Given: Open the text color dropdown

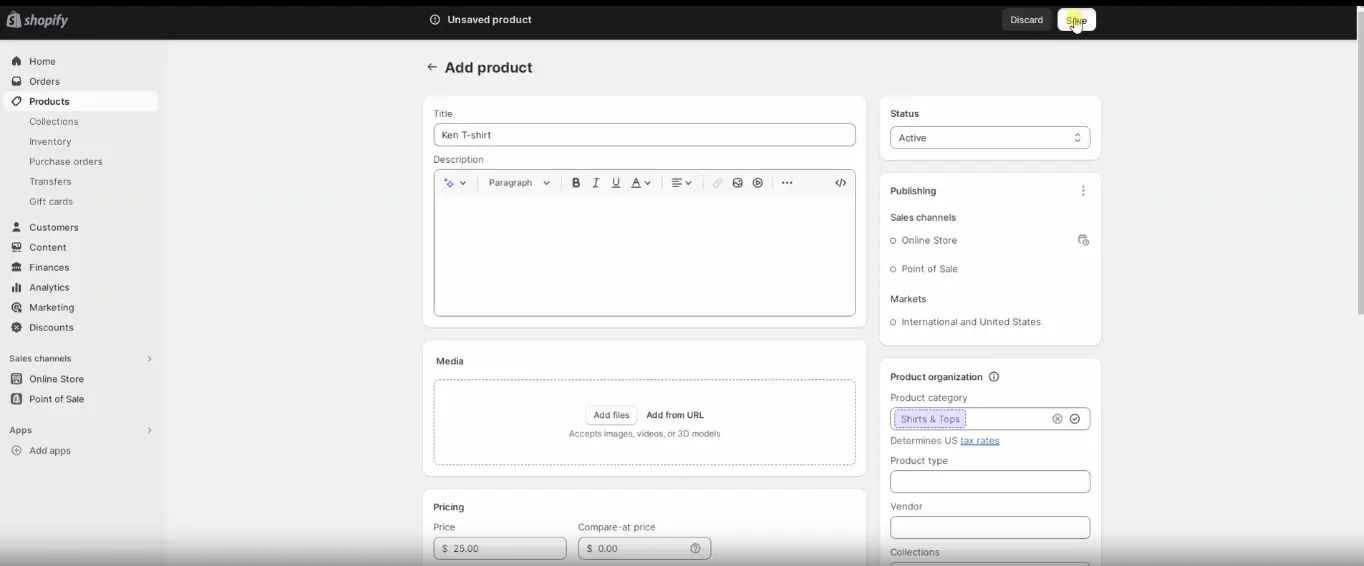Looking at the screenshot, I should point(640,183).
